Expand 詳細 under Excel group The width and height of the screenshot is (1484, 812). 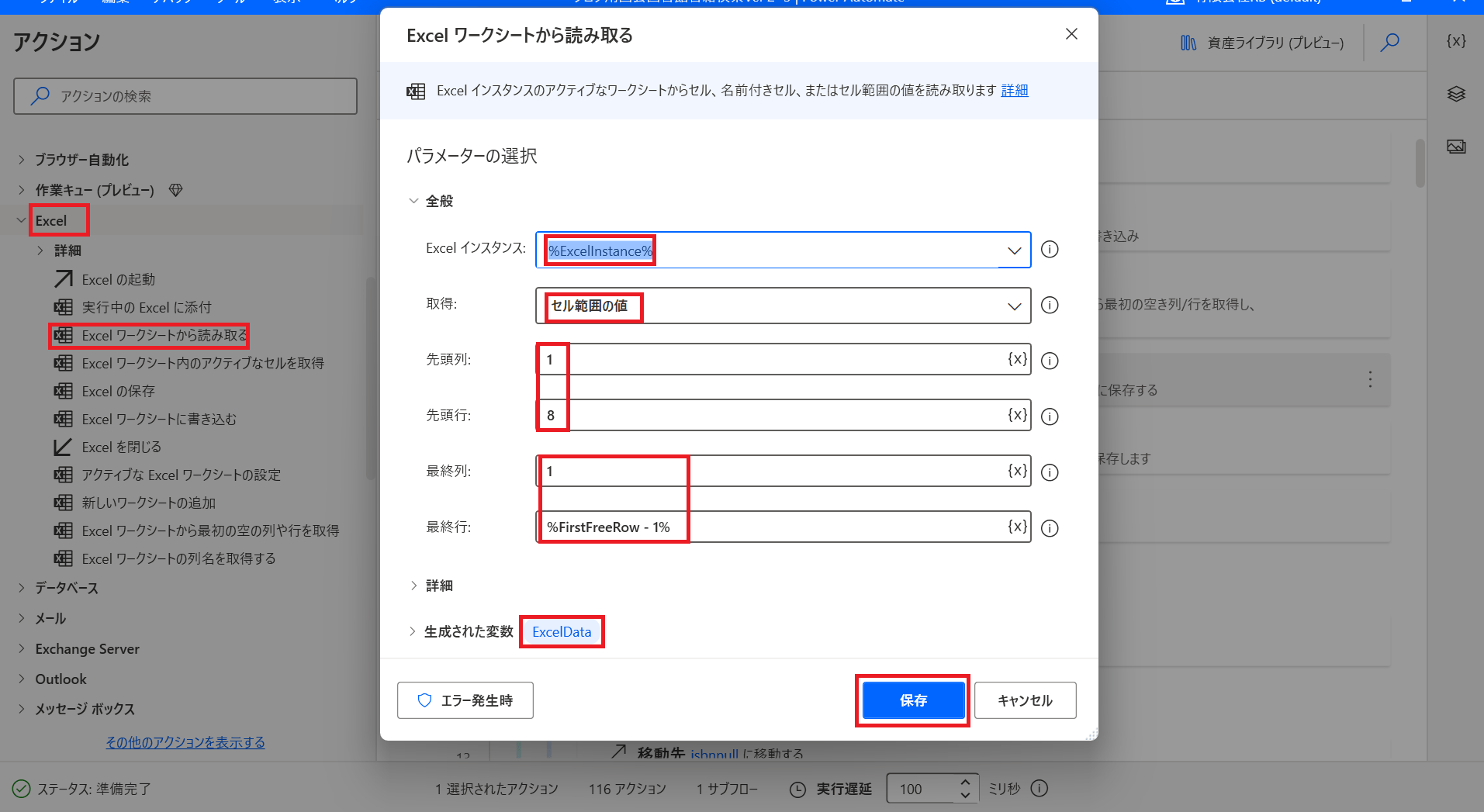point(40,251)
